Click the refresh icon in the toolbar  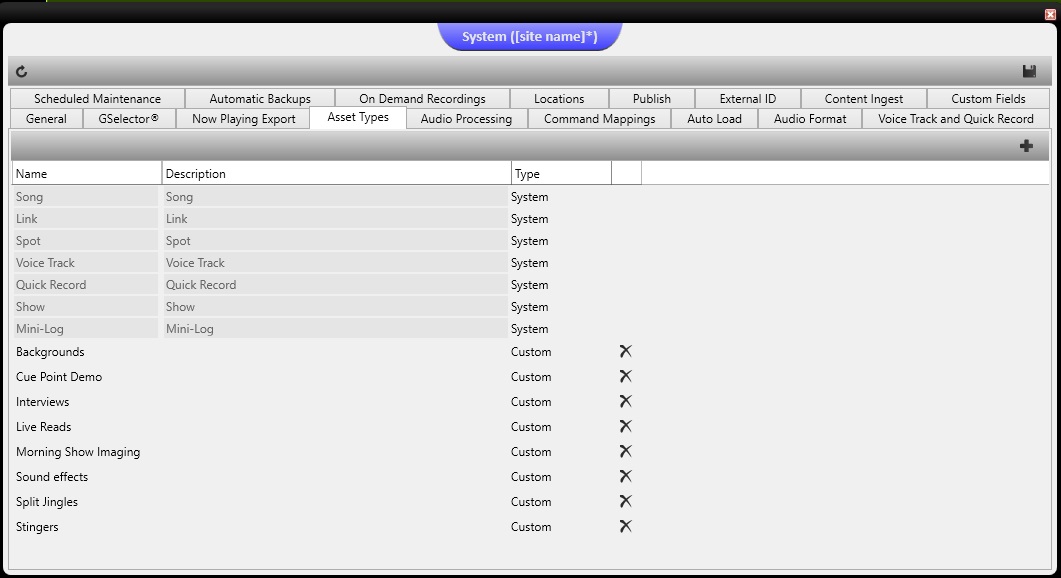tap(22, 72)
